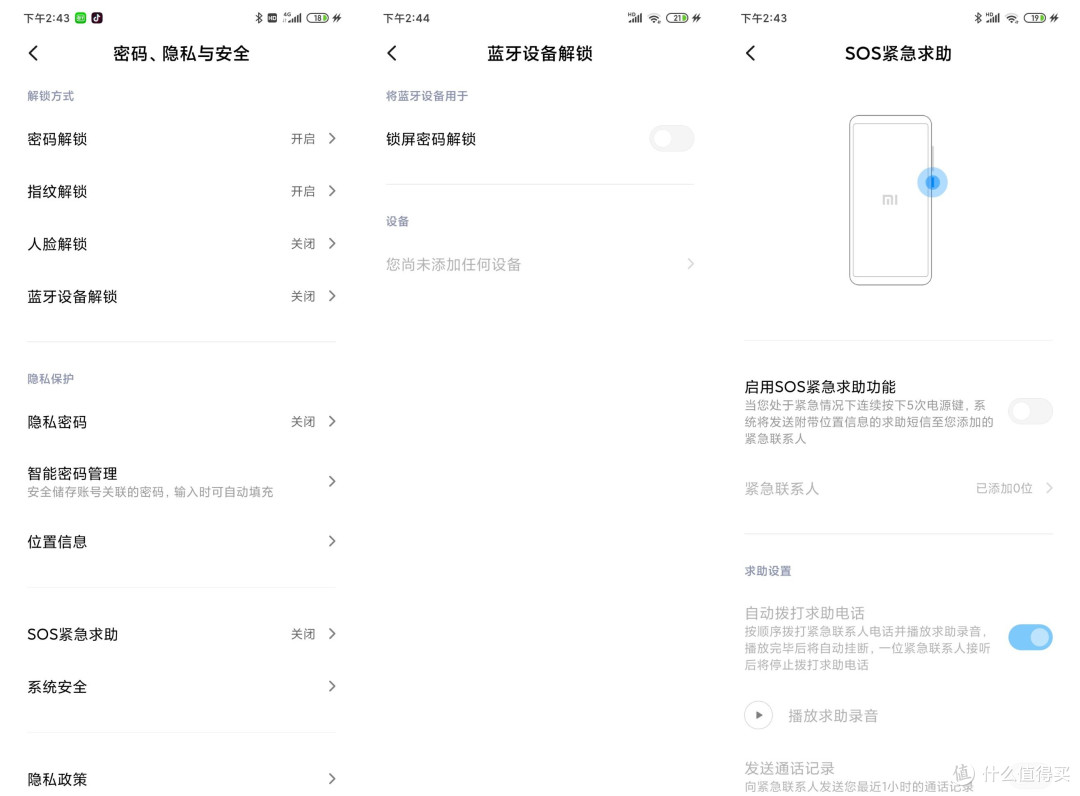
Task: Open 智能密码管理 chevron arrow
Action: pos(332,481)
